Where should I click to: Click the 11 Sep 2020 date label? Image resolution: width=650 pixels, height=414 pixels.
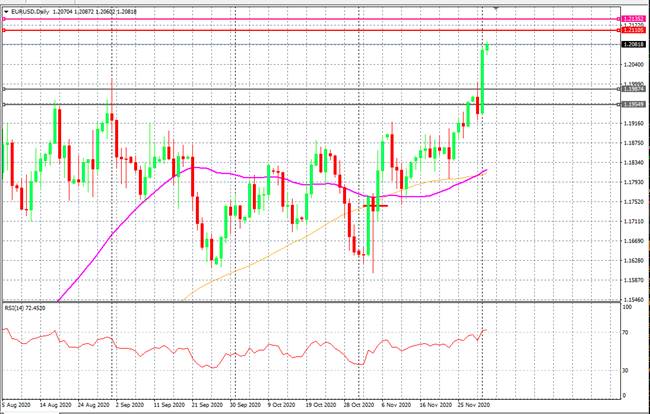coord(169,404)
